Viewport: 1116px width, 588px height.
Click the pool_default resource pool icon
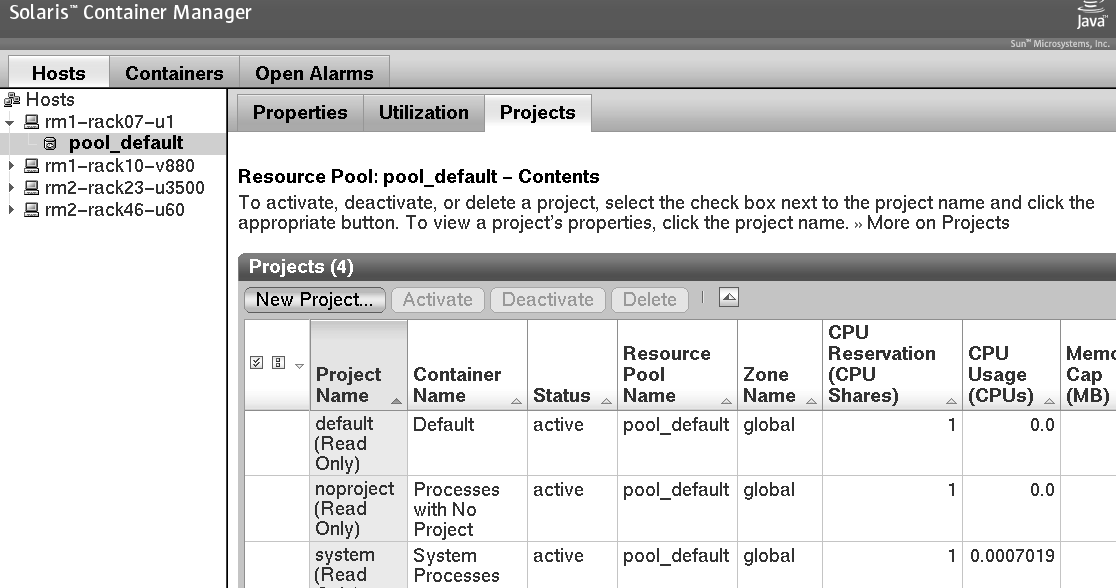(50, 144)
